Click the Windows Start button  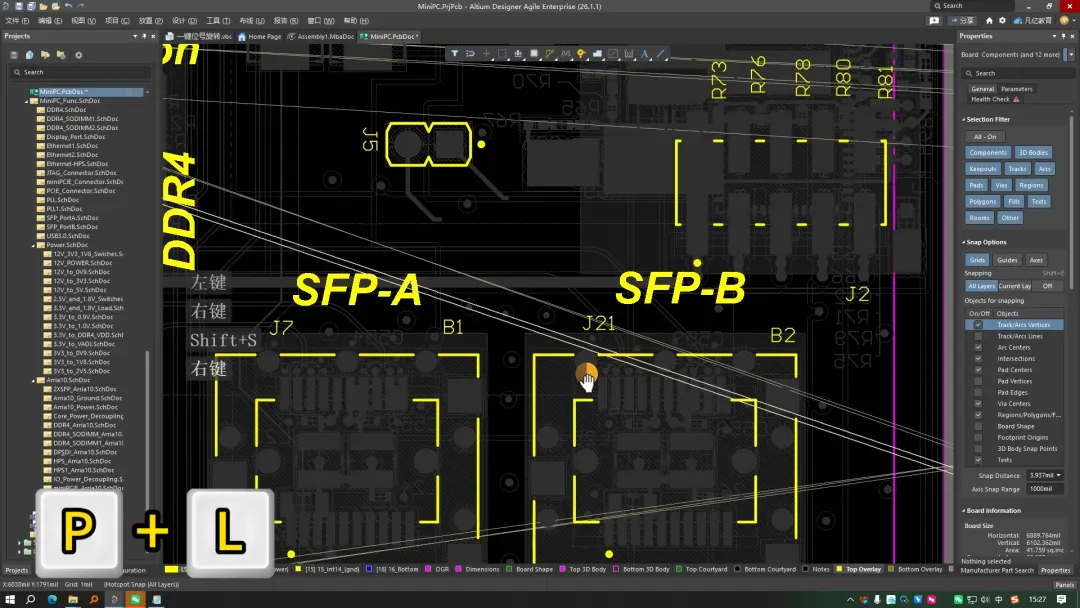pos(10,600)
